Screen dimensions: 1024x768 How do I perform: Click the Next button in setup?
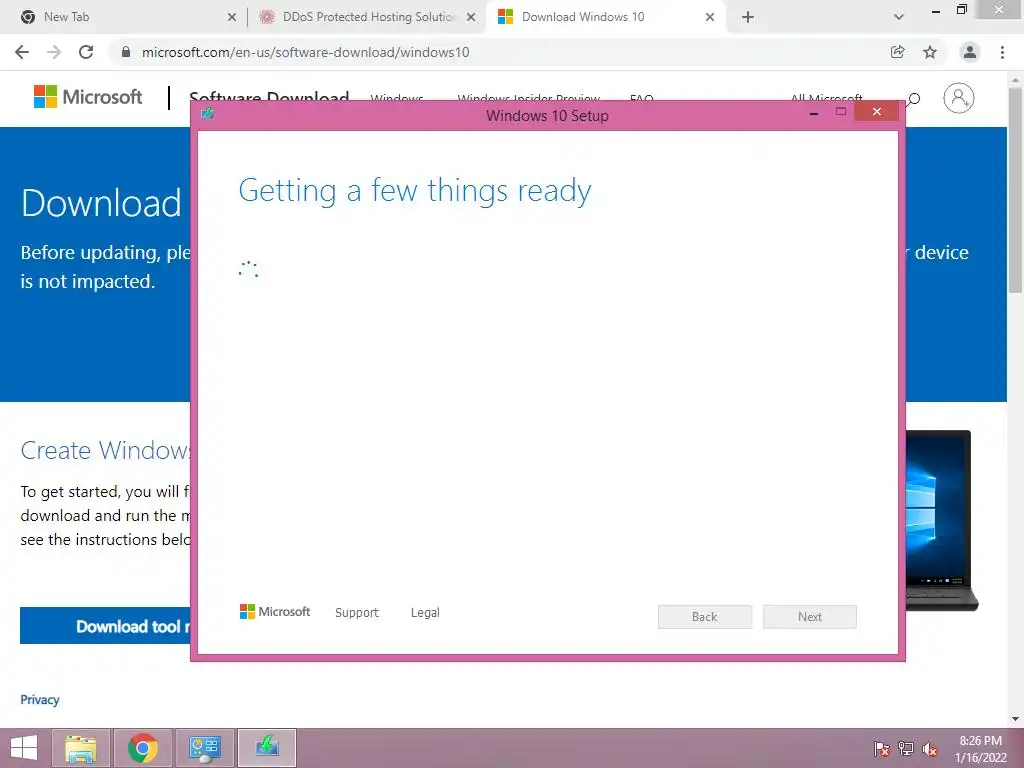coord(810,616)
